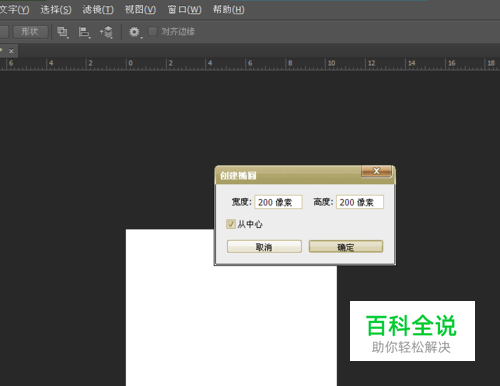Open the 视图(V) menu
This screenshot has height=386, width=500.
point(140,10)
